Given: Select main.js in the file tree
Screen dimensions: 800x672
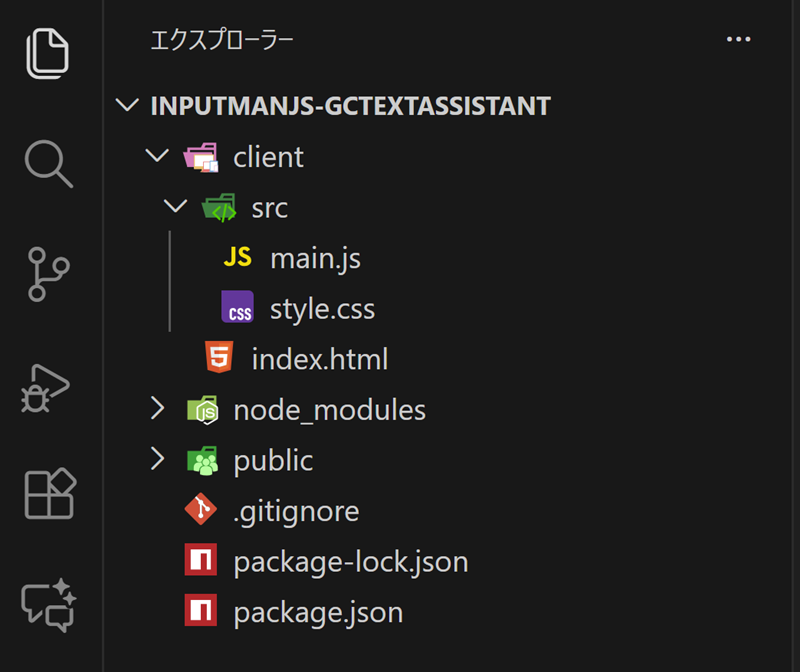Looking at the screenshot, I should (x=315, y=257).
